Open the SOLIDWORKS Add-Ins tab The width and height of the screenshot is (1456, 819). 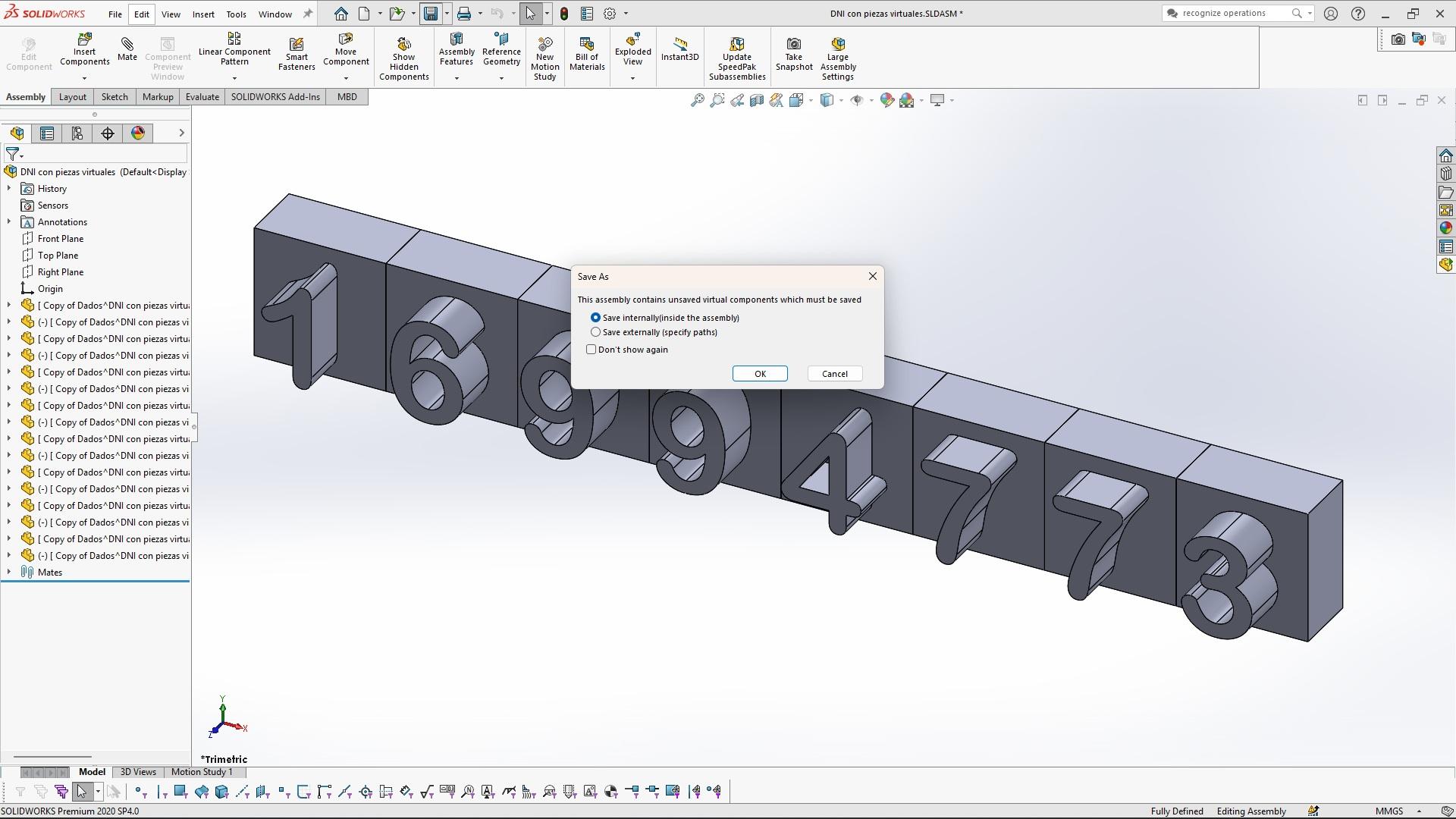(x=275, y=97)
